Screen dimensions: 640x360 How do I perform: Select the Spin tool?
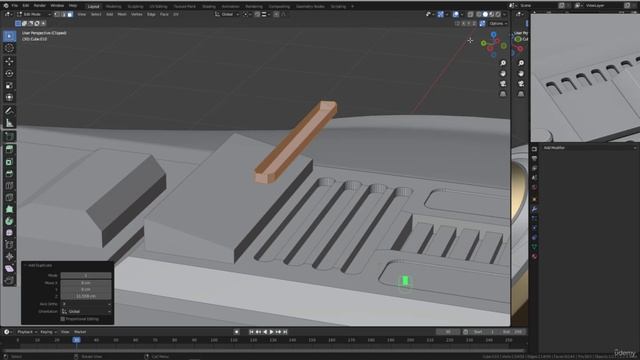[x=9, y=221]
